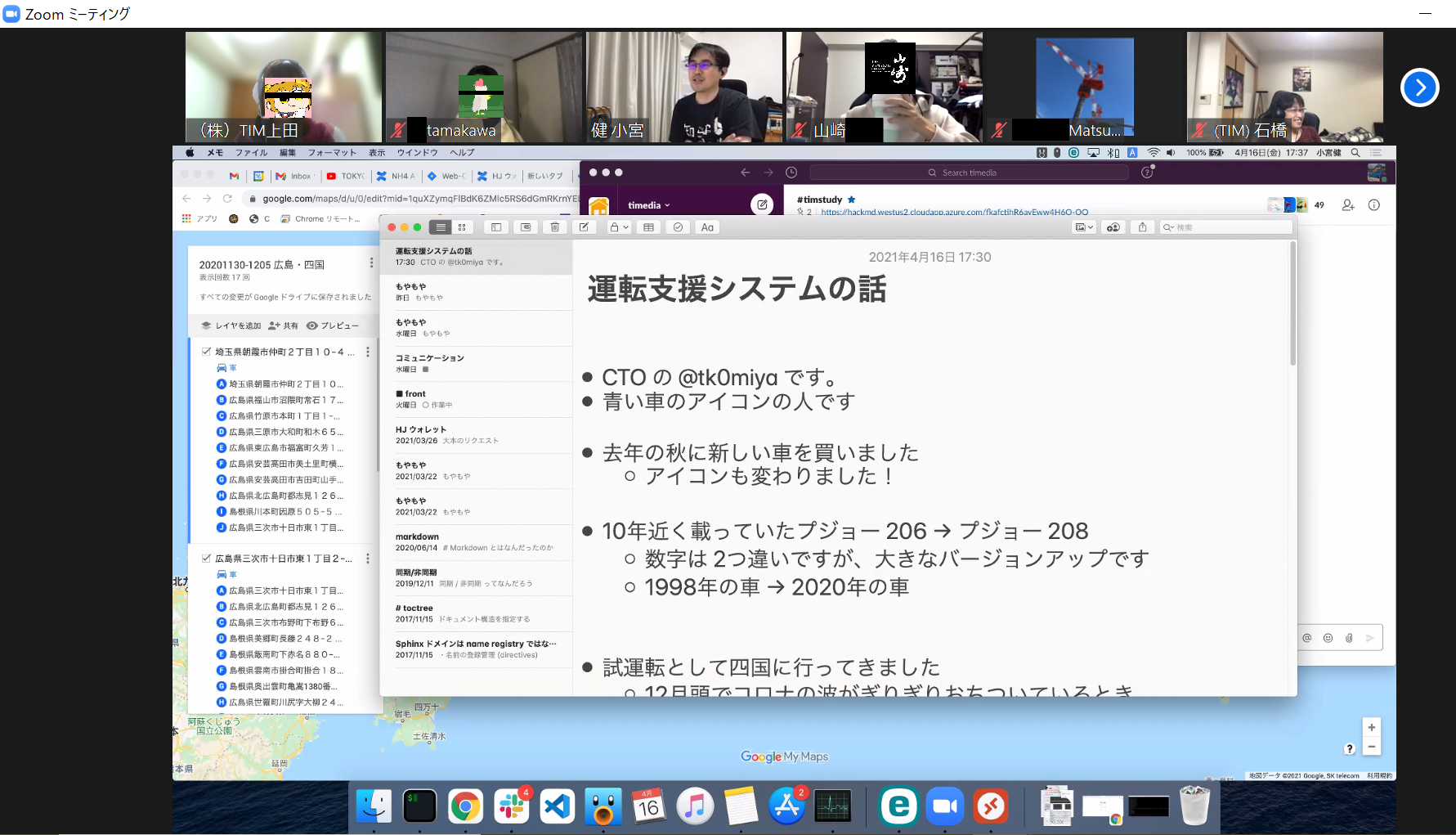Compose a new Slack message
The height and width of the screenshot is (835, 1456).
coord(762,204)
